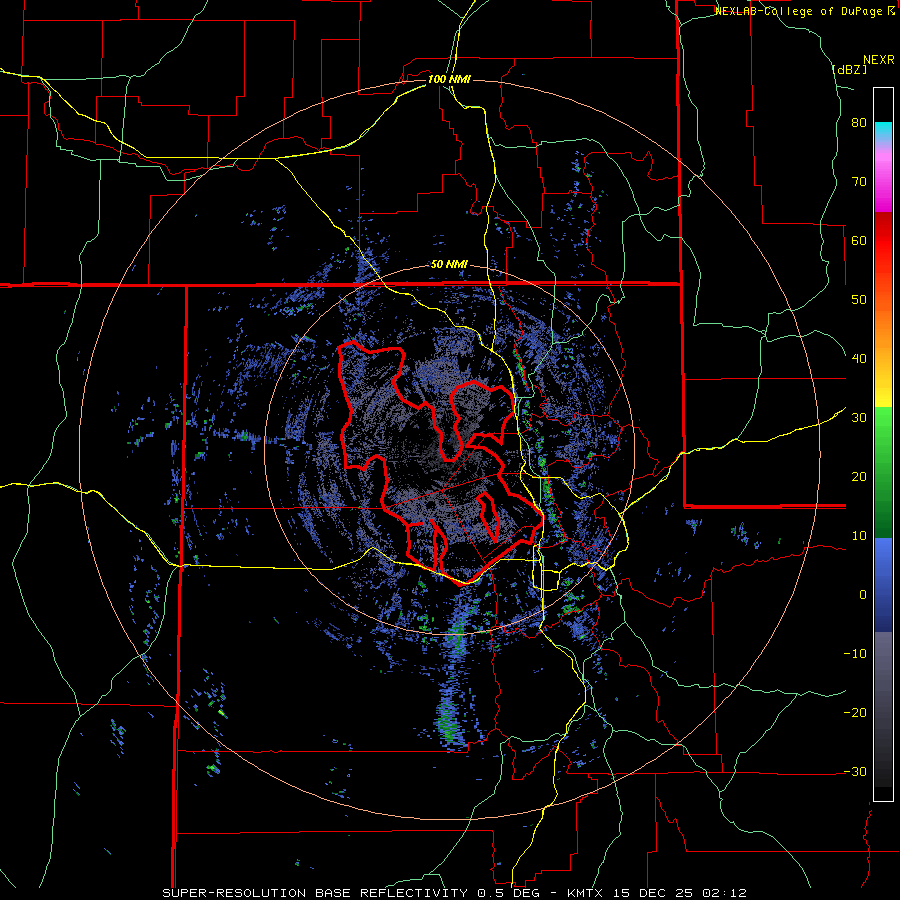This screenshot has height=900, width=900.
Task: Click the [dBZ] unit label
Action: (850, 69)
